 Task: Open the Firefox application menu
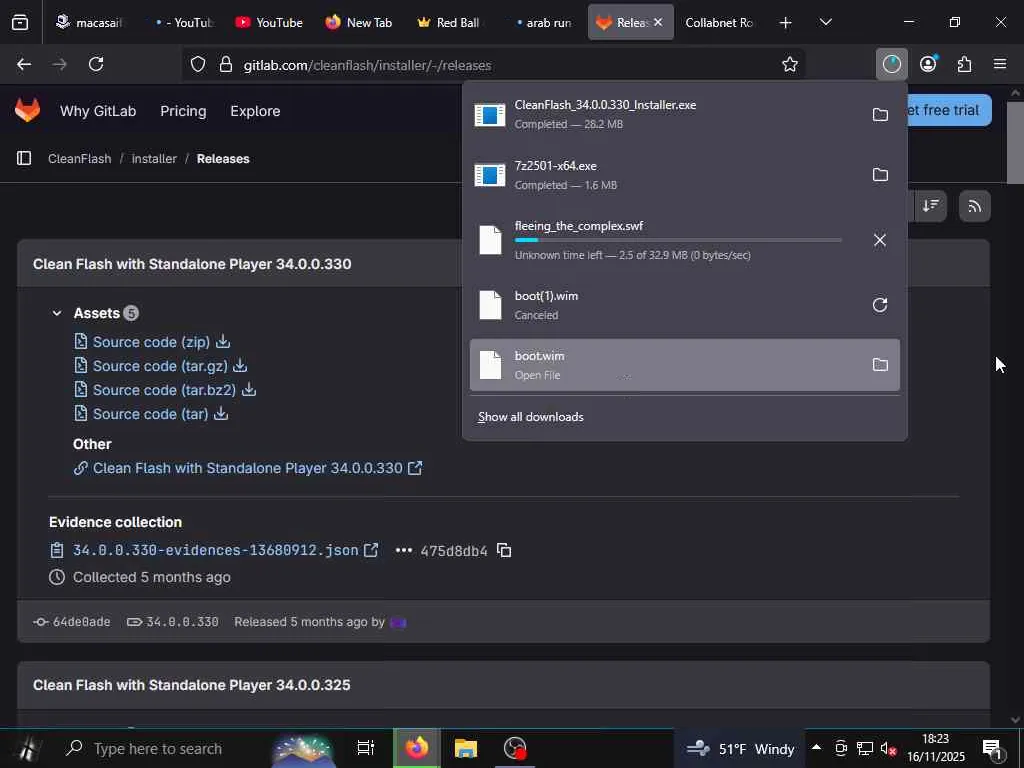tap(1000, 64)
